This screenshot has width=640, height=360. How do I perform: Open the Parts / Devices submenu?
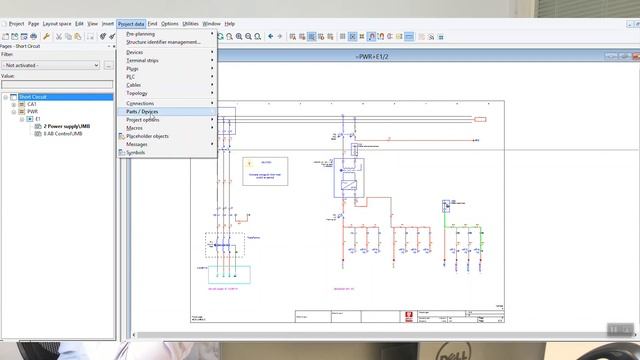167,111
